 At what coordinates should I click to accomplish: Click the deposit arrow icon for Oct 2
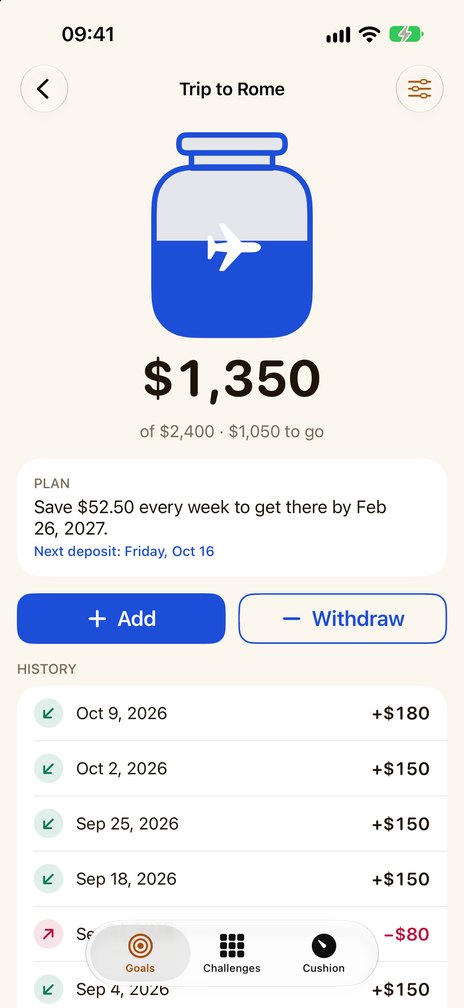pos(48,768)
